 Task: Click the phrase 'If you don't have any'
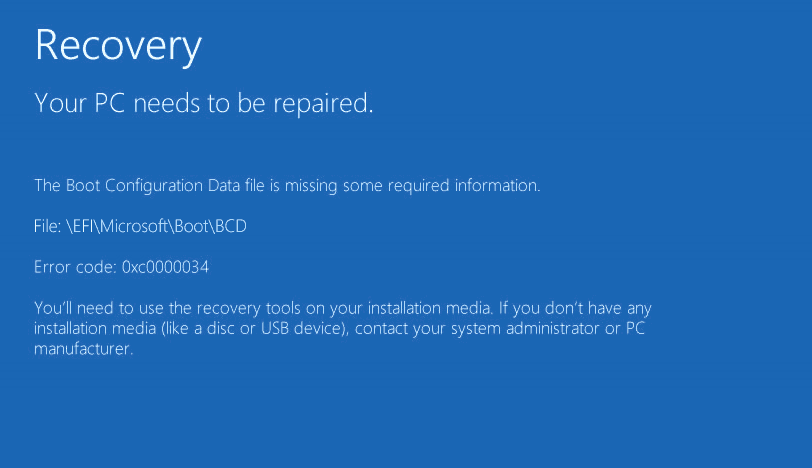575,309
